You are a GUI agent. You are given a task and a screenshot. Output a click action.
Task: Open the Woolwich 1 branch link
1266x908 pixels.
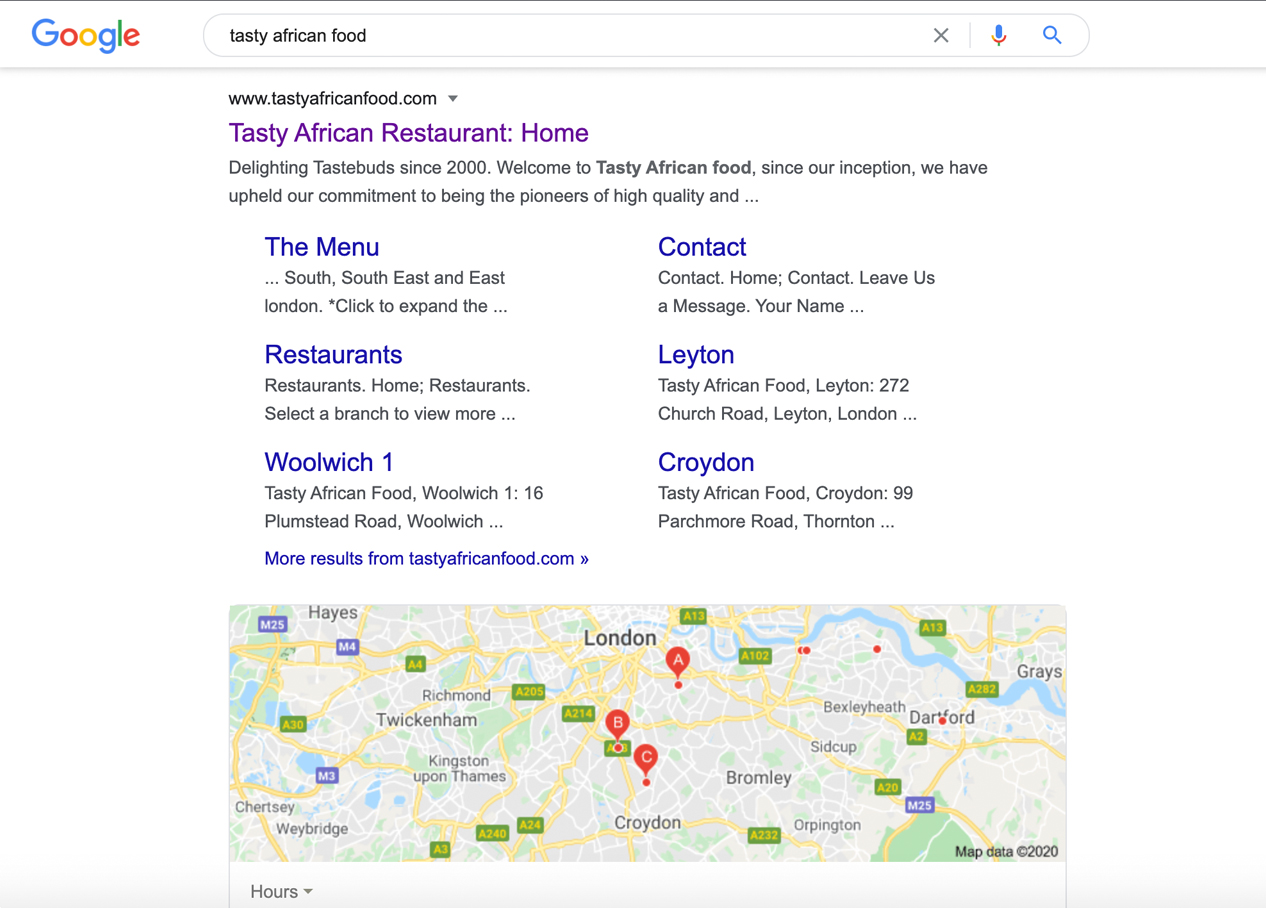click(329, 462)
